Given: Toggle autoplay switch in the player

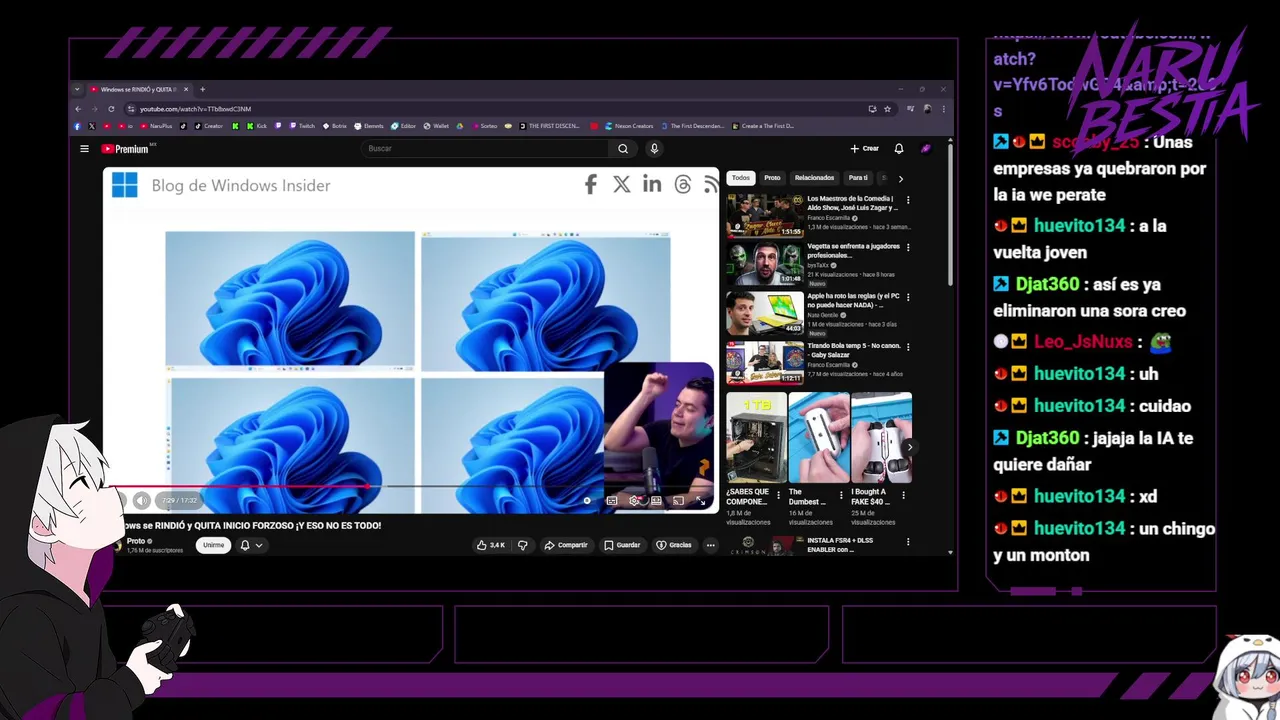Looking at the screenshot, I should 587,500.
